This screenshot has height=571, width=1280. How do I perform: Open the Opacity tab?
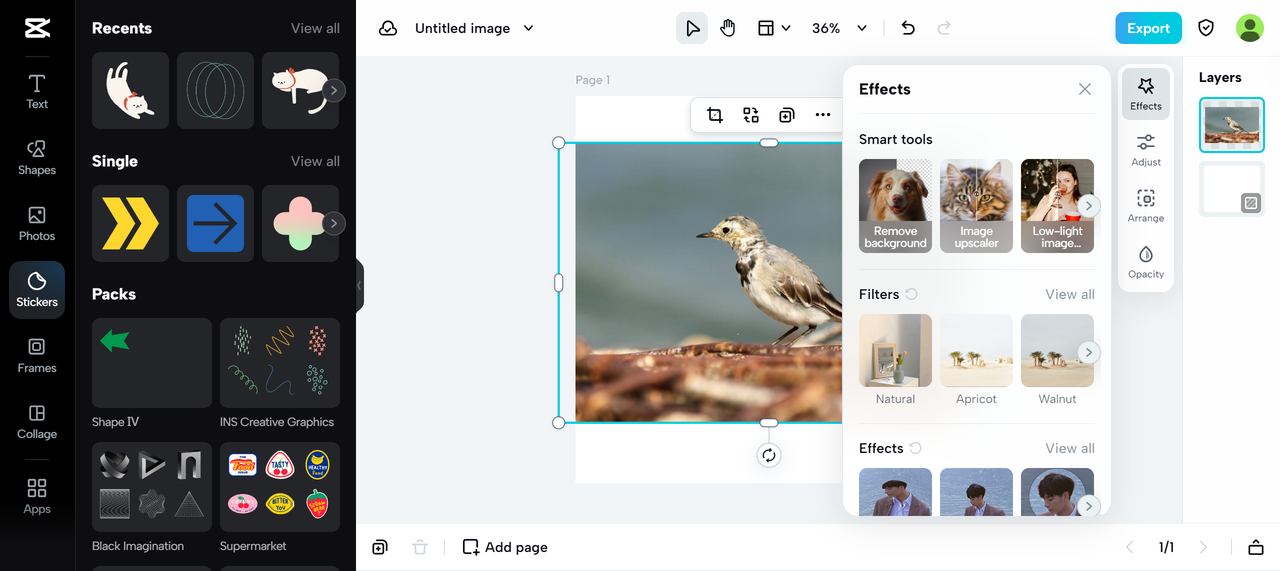point(1146,261)
